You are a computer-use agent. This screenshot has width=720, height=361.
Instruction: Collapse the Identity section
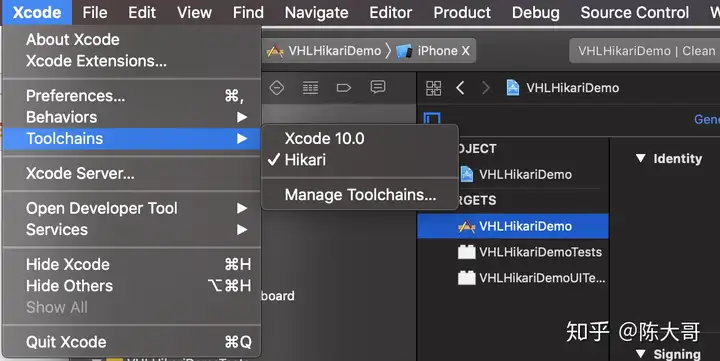(x=641, y=158)
